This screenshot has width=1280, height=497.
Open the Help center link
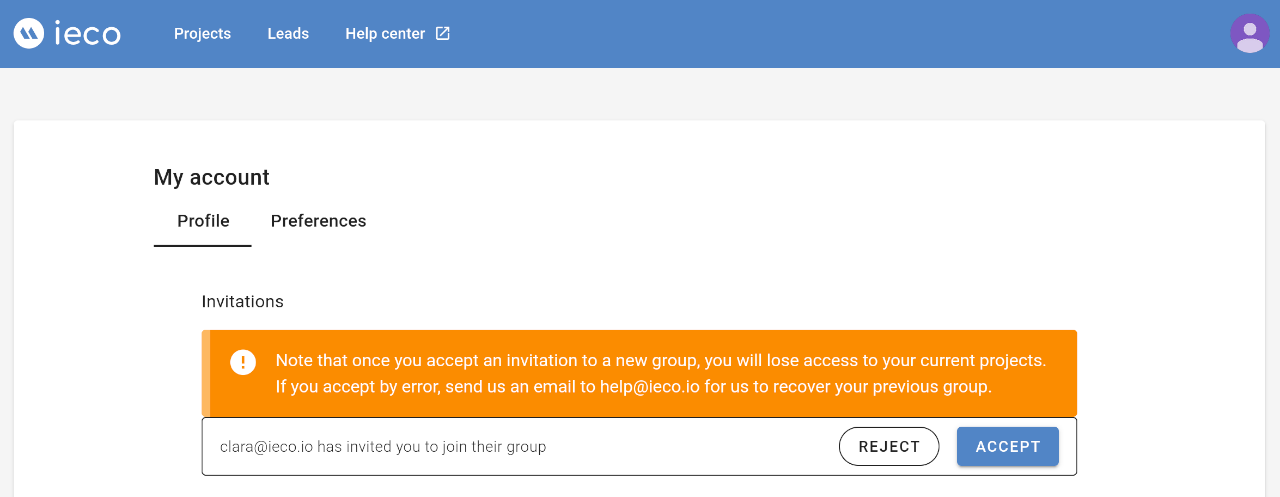[x=385, y=34]
